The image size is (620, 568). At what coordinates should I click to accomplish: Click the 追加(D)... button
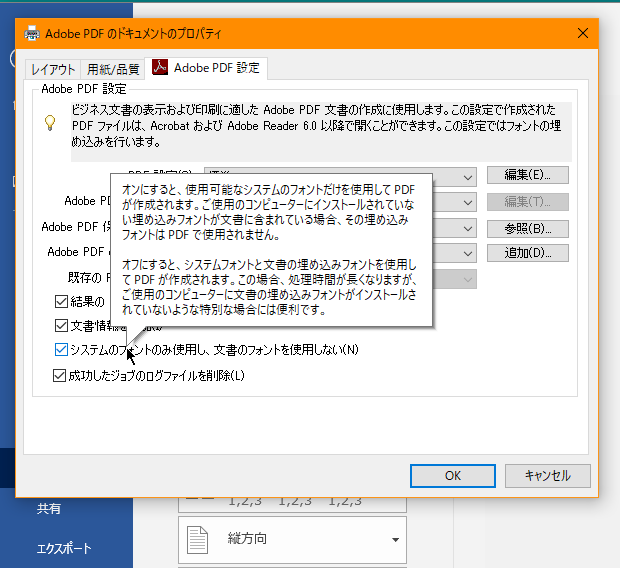527,253
